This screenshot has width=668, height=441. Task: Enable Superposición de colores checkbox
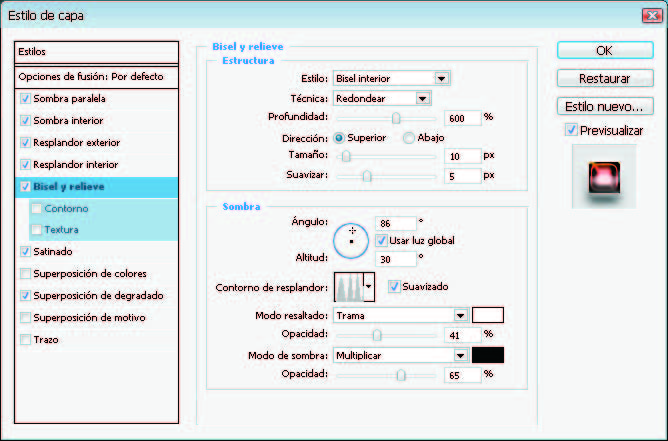point(26,274)
